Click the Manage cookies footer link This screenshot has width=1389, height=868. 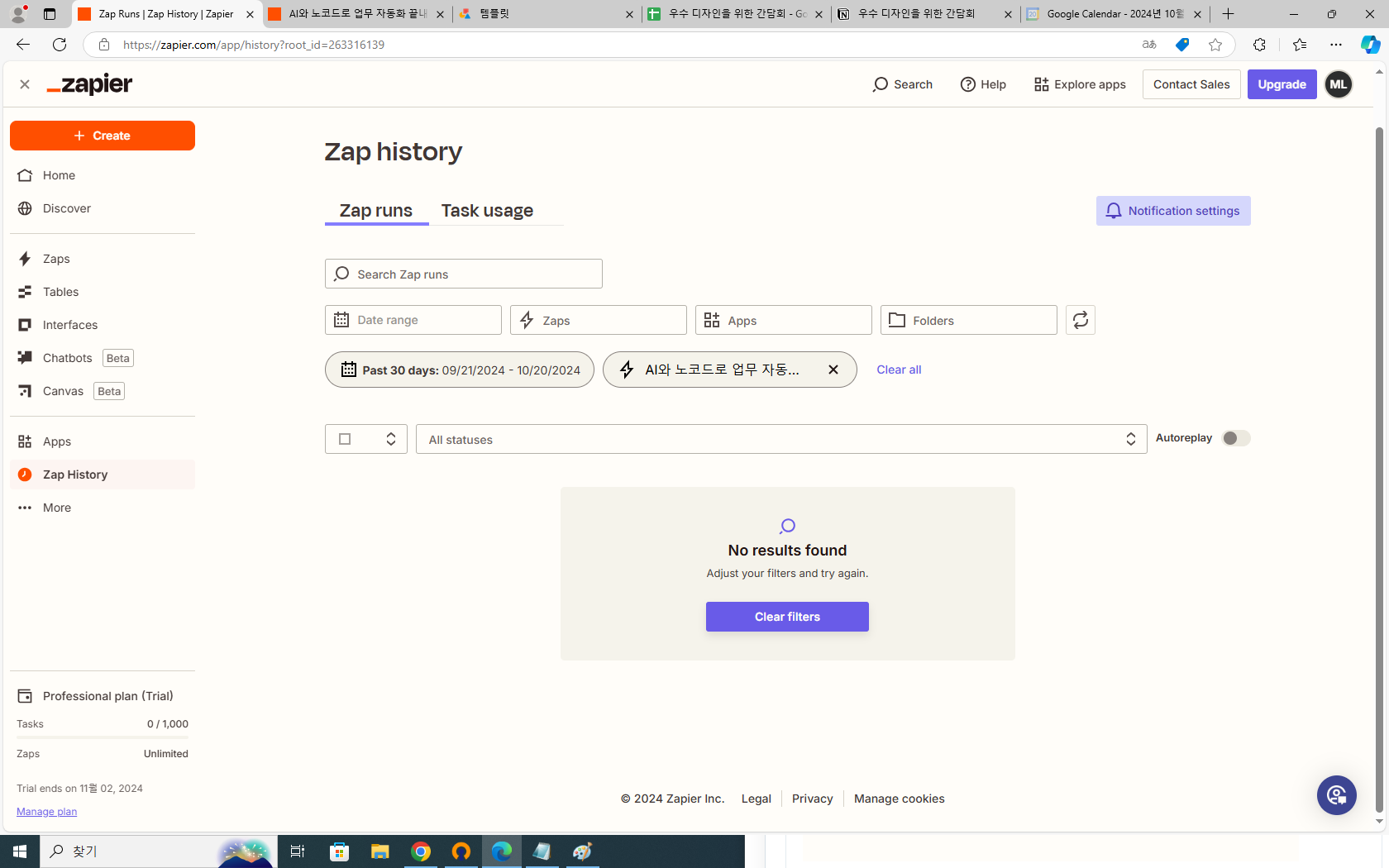pos(900,799)
